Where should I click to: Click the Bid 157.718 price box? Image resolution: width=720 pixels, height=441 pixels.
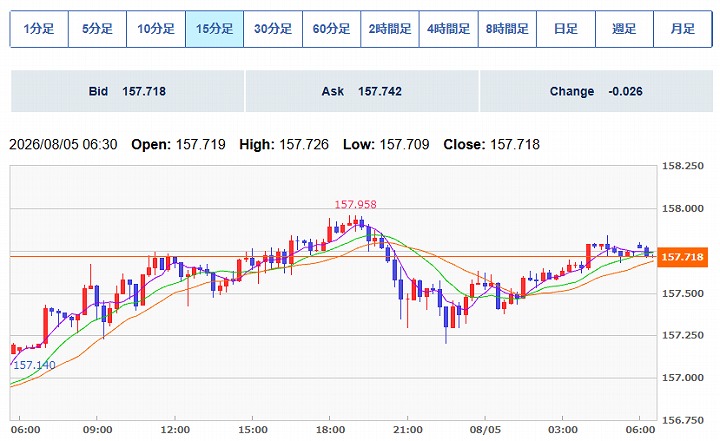[x=127, y=91]
